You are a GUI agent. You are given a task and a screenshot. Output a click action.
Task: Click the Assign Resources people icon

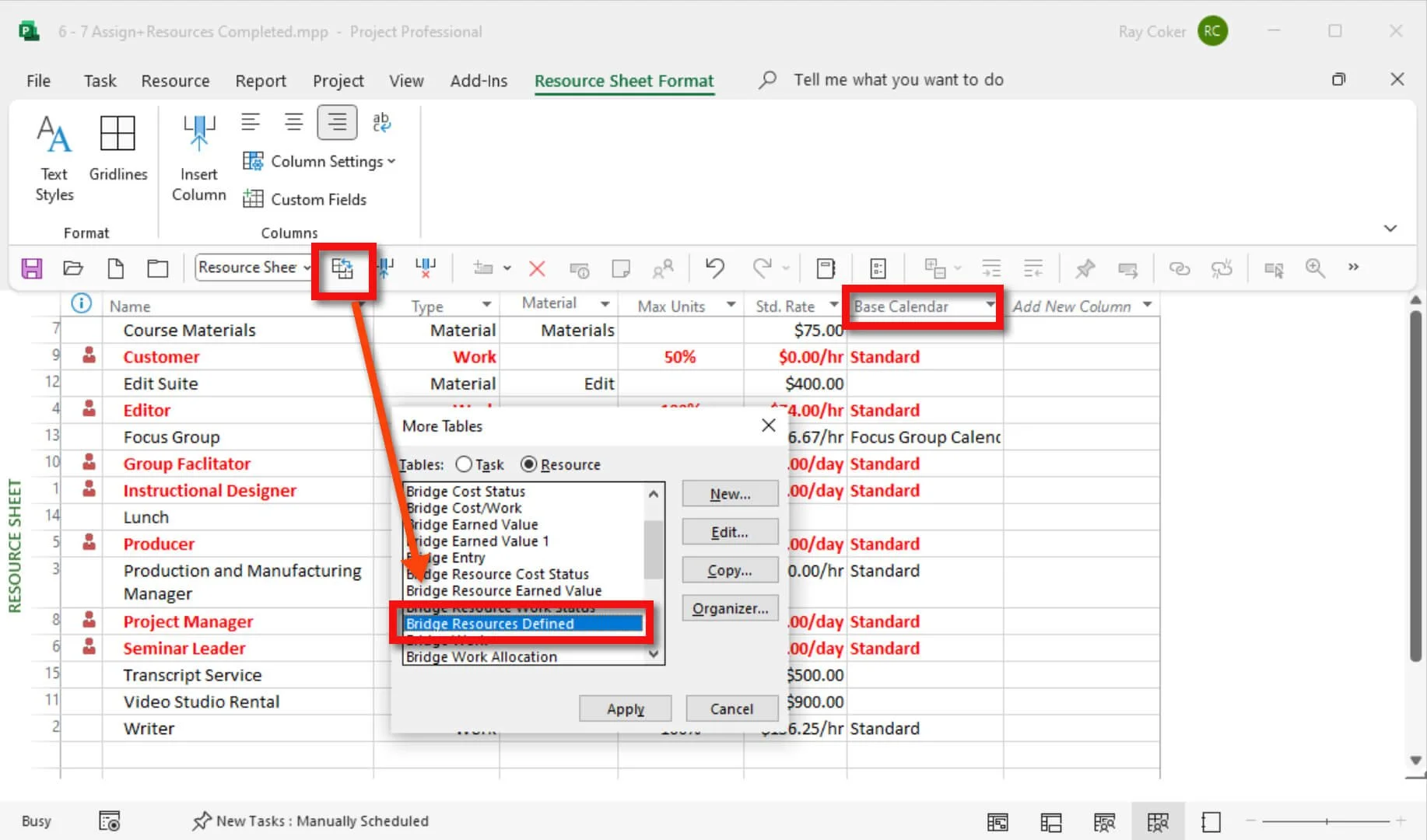[663, 269]
